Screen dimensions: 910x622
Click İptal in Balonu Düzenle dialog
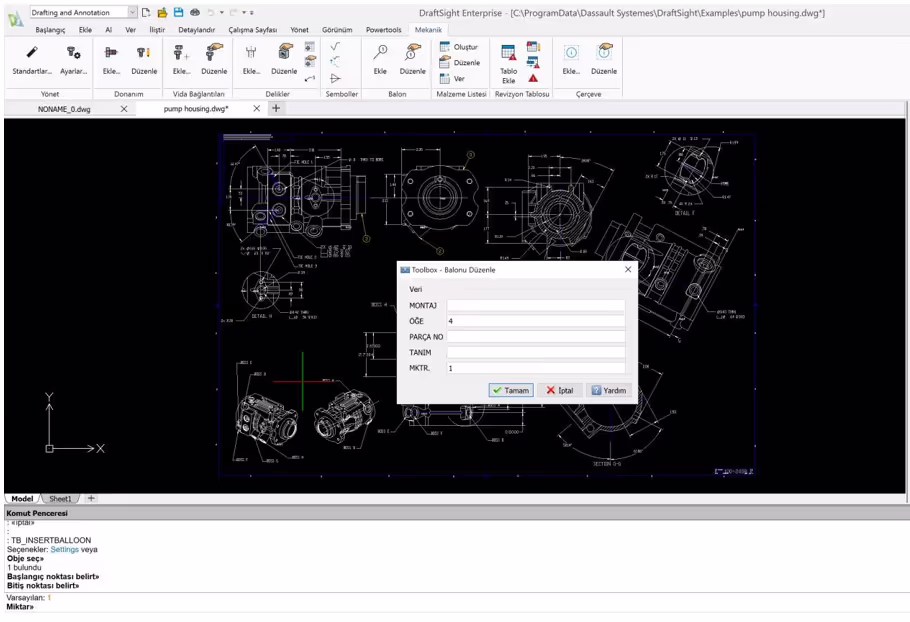point(559,390)
